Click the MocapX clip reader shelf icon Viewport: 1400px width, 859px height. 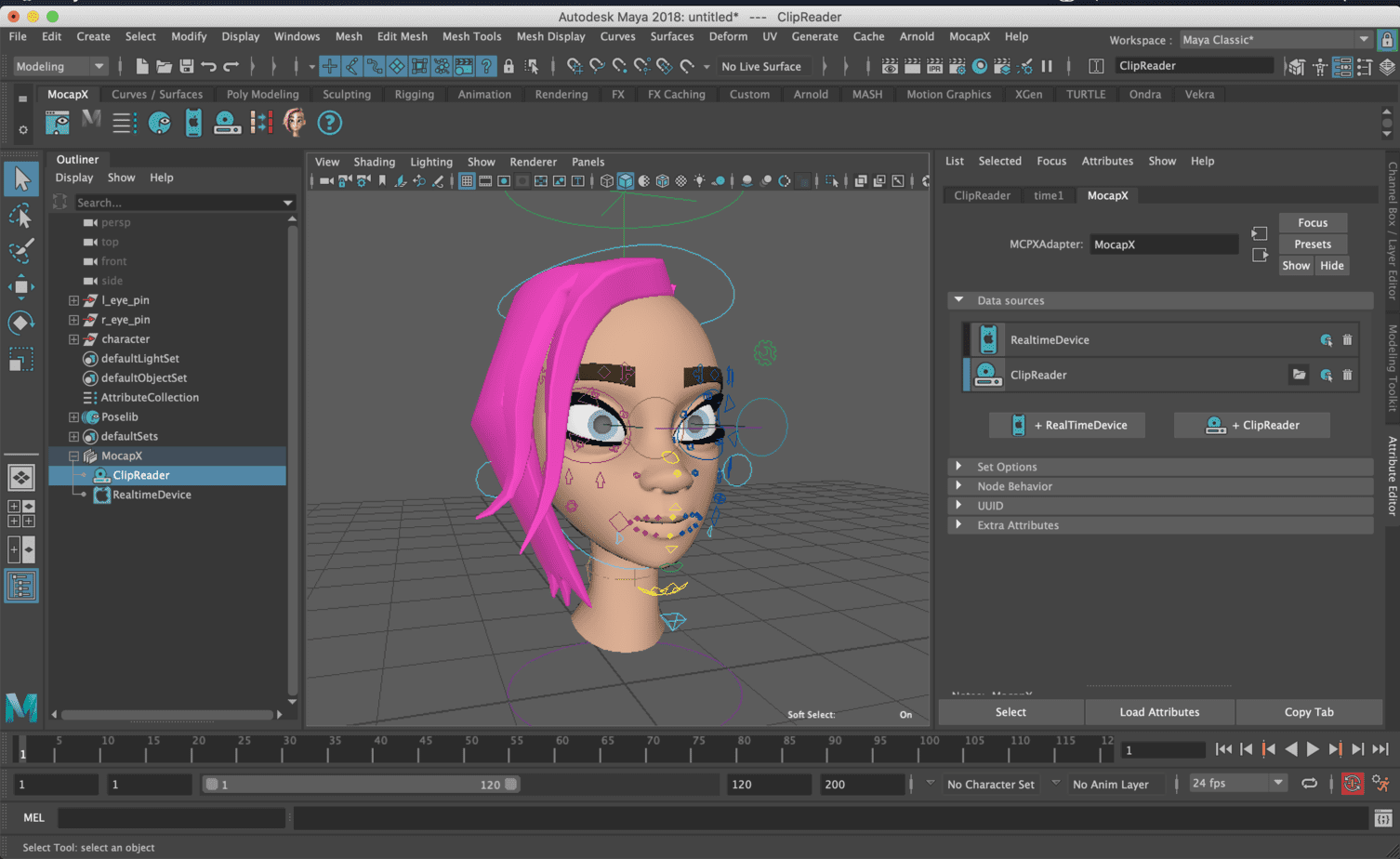click(227, 123)
